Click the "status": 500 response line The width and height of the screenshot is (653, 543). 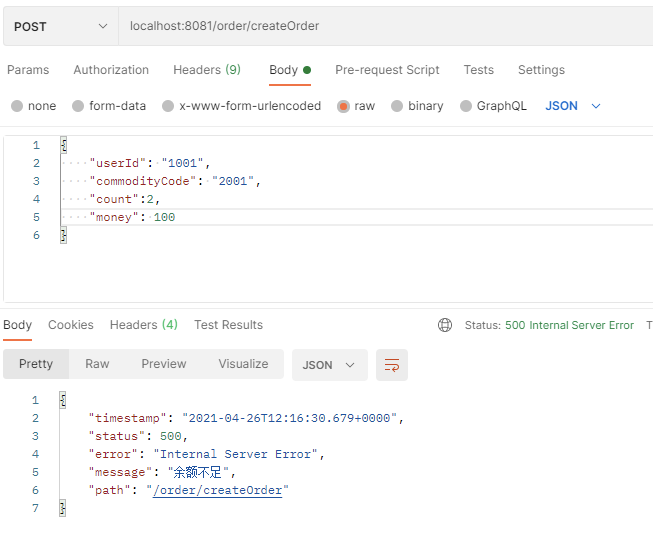(138, 436)
